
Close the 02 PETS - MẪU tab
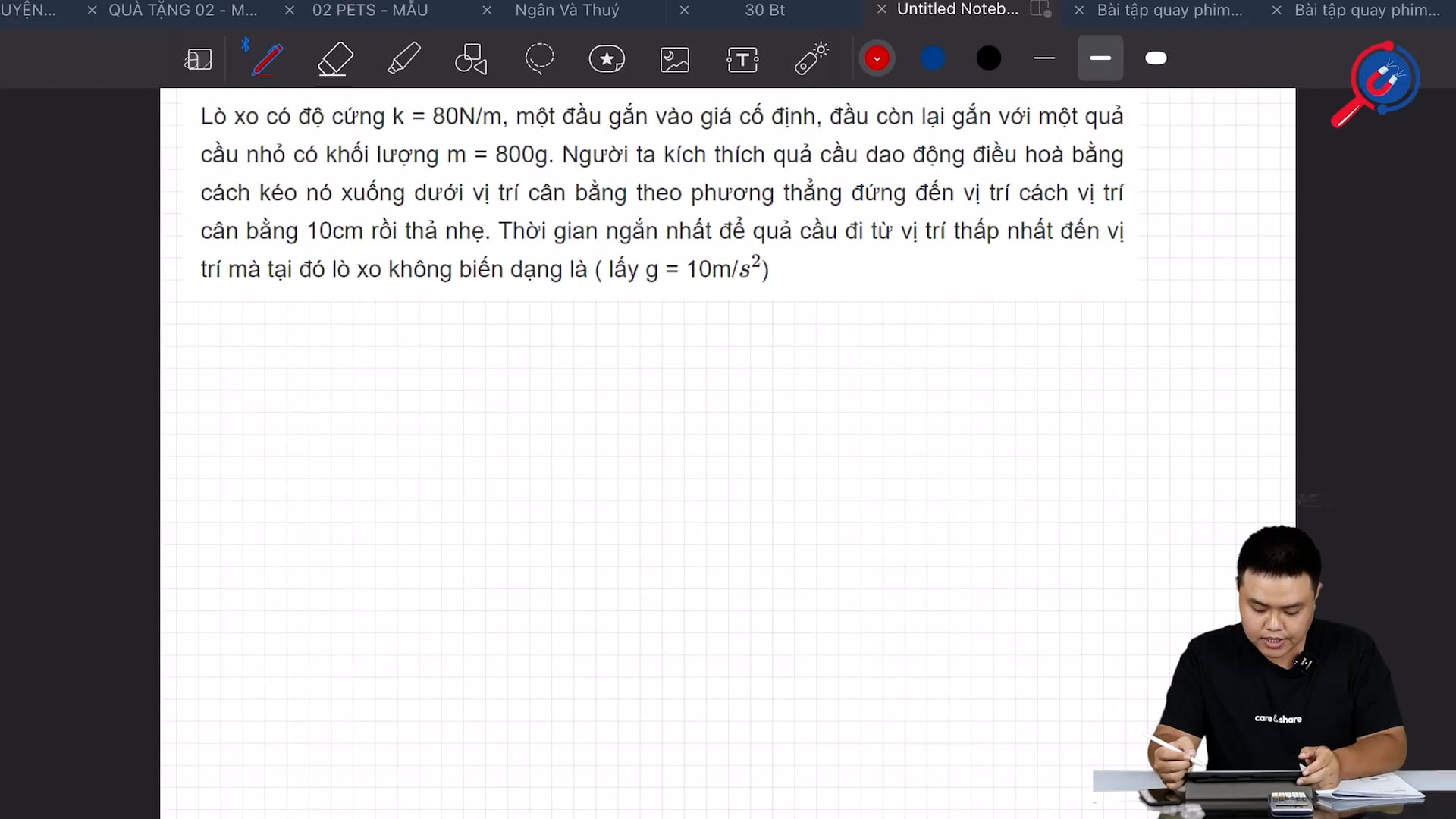click(x=289, y=10)
